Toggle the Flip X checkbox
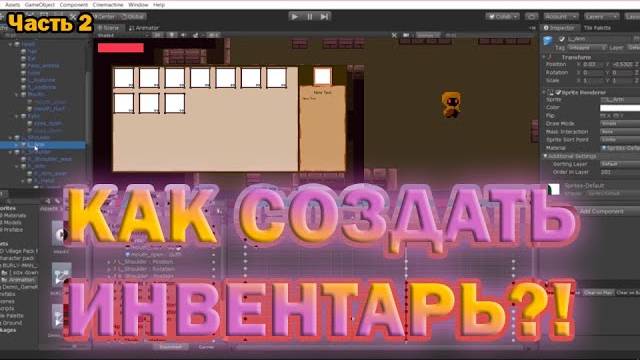This screenshot has width=640, height=360. [x=603, y=116]
